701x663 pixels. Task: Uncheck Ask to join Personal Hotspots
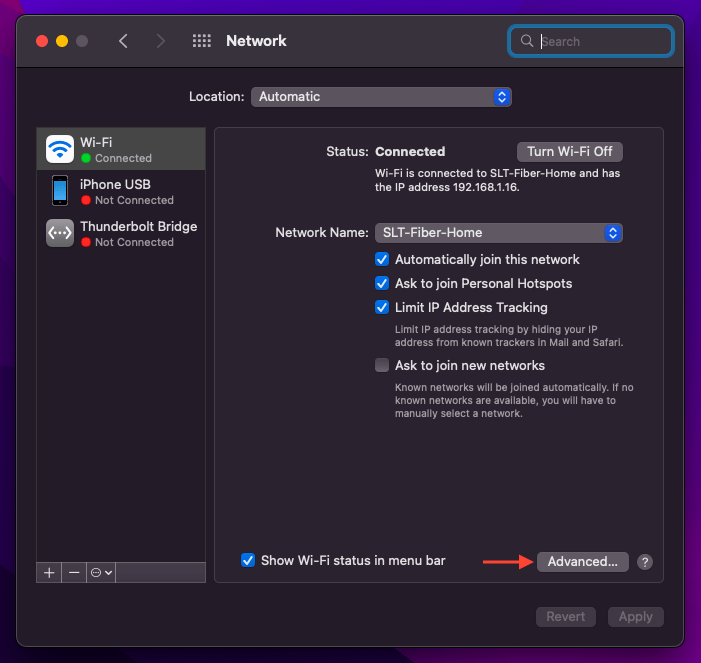coord(382,283)
